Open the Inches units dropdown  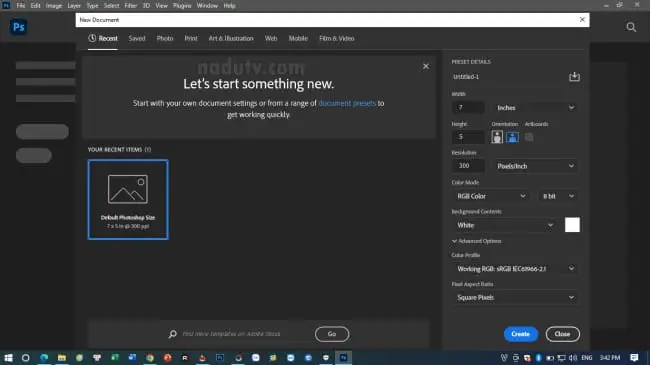[535, 107]
